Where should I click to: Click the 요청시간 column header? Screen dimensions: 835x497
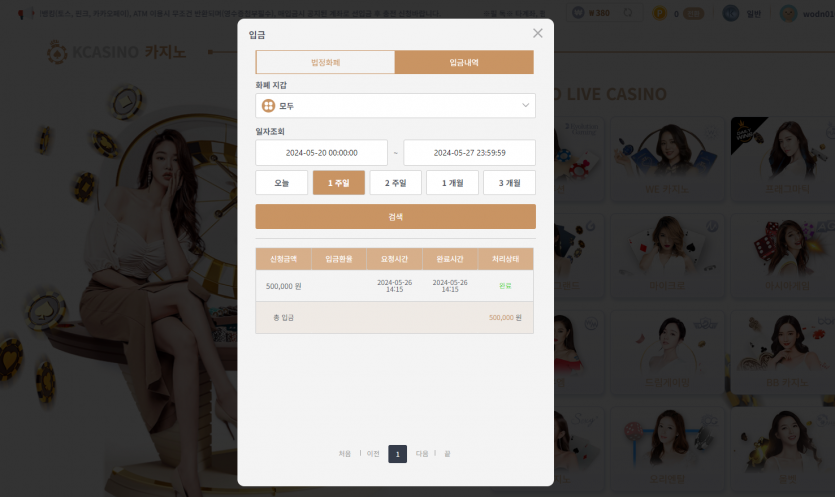click(395, 259)
